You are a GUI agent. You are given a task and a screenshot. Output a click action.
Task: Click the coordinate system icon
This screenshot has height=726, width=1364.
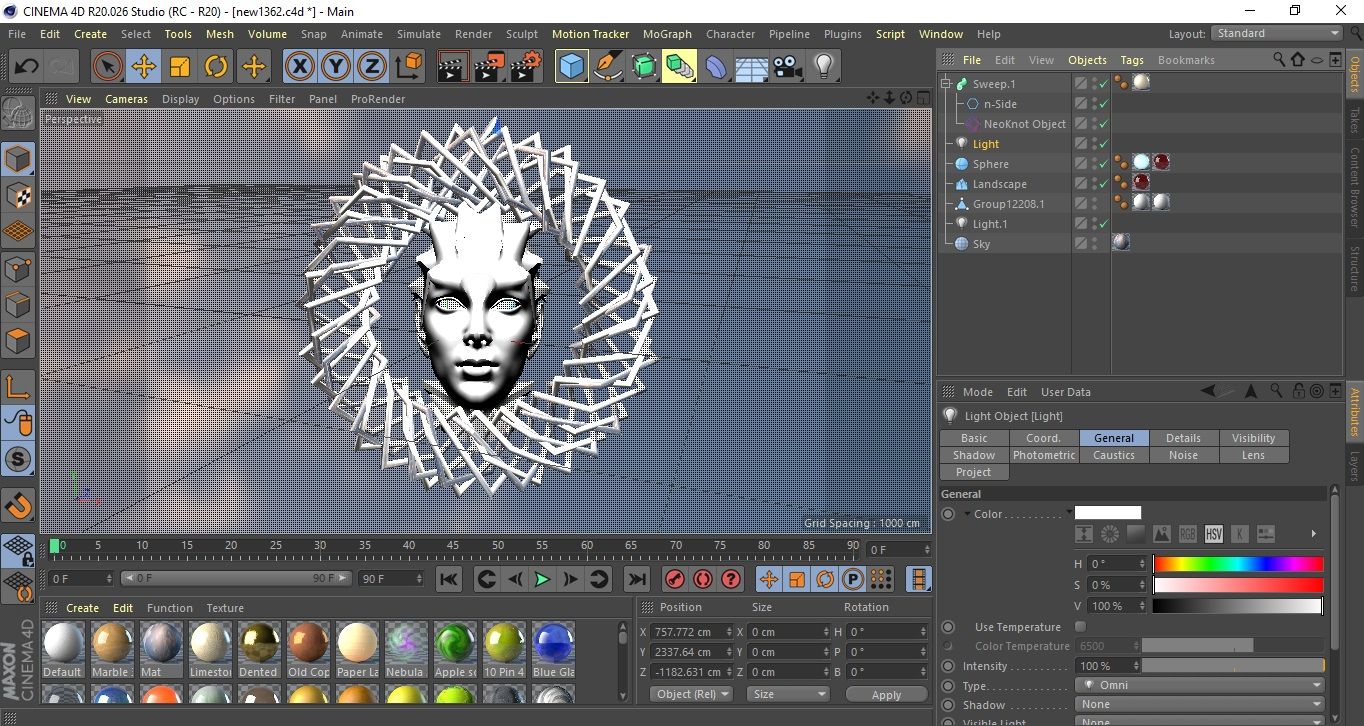pos(408,67)
